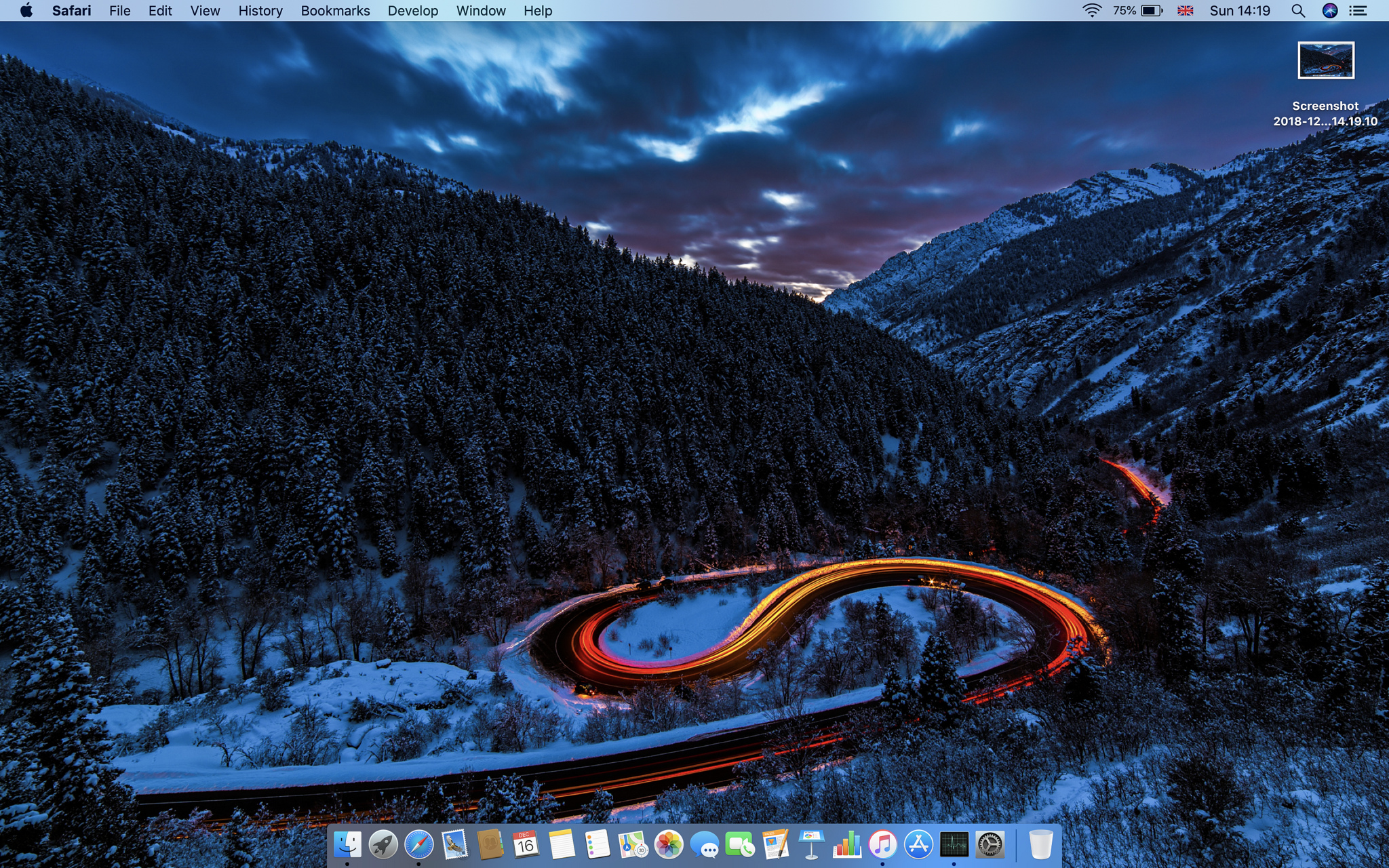Open the Apple menu
This screenshot has height=868, width=1389.
pyautogui.click(x=26, y=11)
